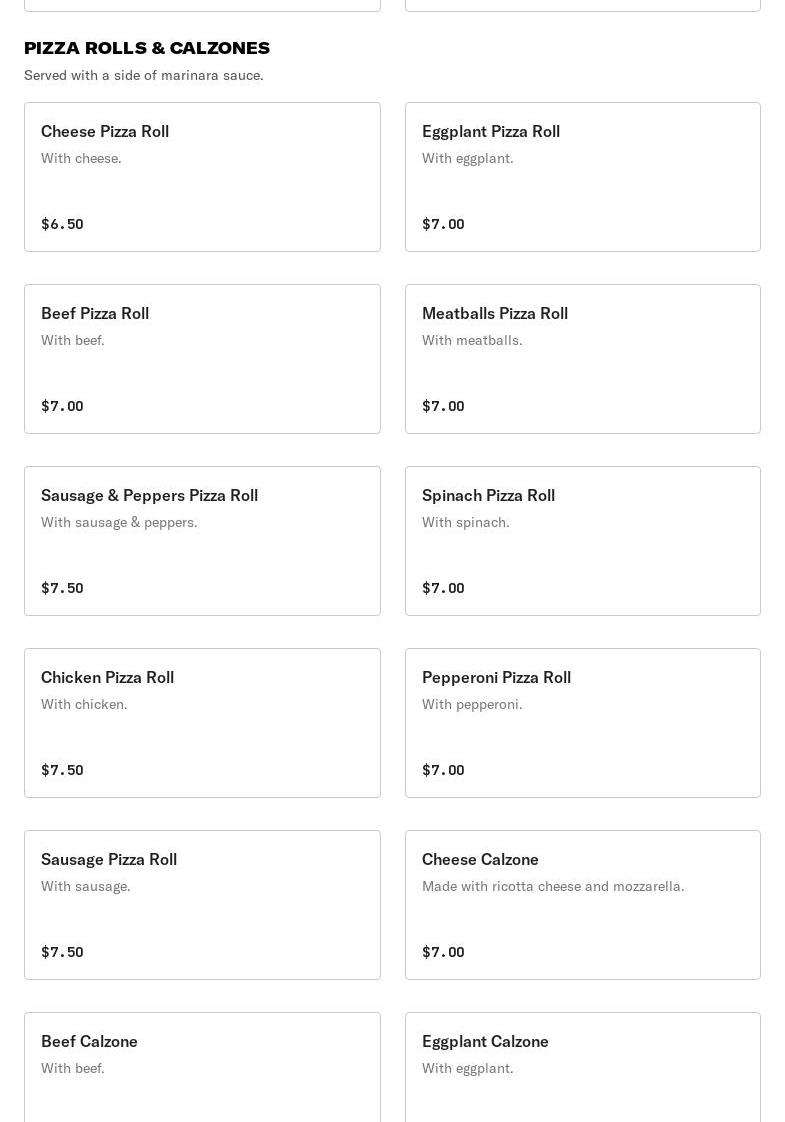
Task: Select the Beef Calzone card
Action: point(202,1066)
